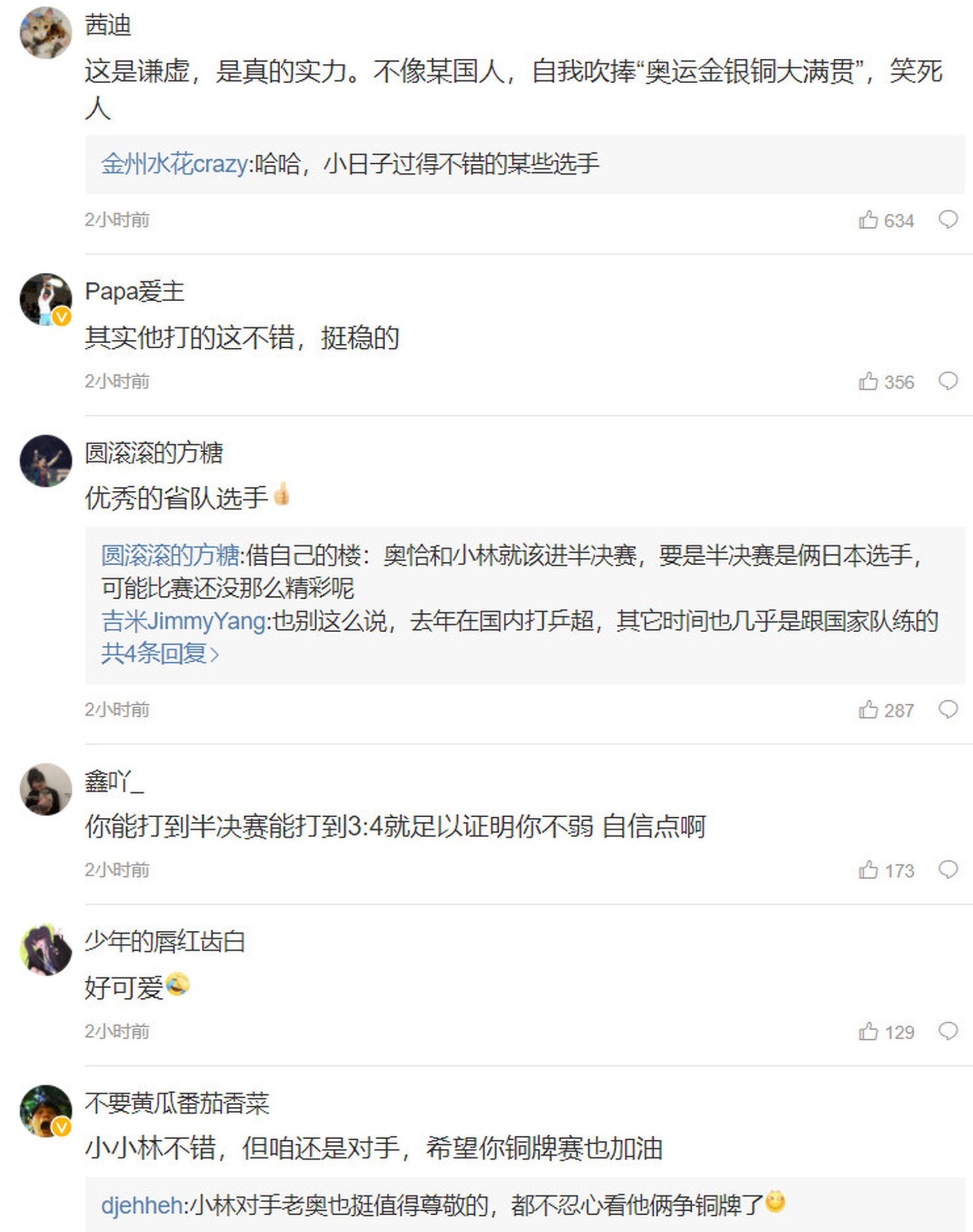Like 少年的唇红齿白's comment with 129 likes
Viewport: 973px width, 1232px height.
[x=886, y=1031]
